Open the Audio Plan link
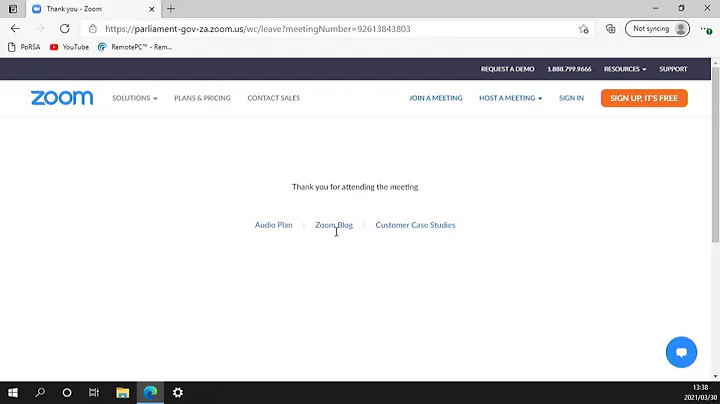 pos(273,225)
